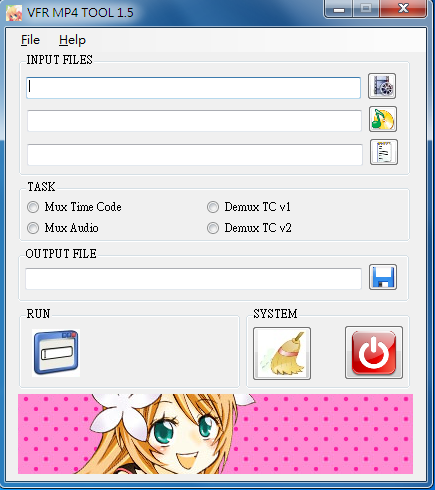Click the video file browse icon
The image size is (435, 490).
[x=382, y=86]
